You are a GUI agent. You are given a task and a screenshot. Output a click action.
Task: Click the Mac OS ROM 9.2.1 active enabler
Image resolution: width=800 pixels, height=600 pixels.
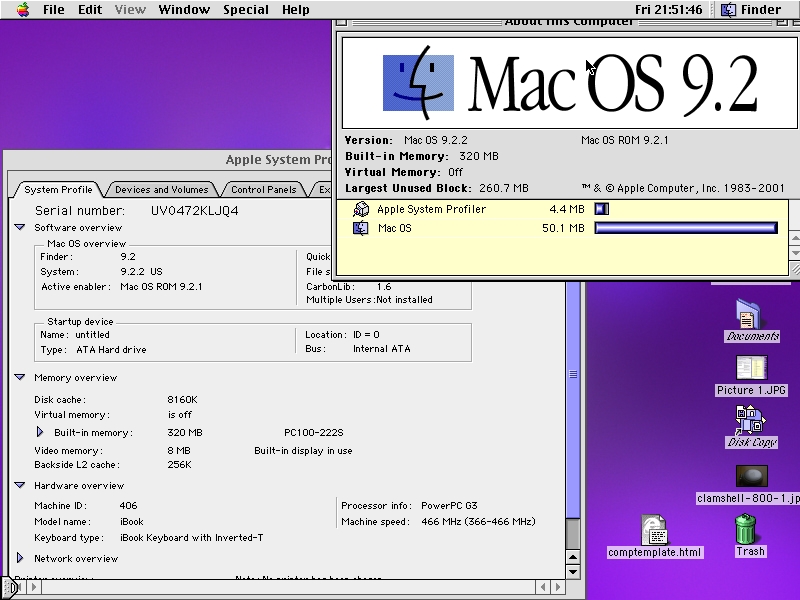(161, 287)
